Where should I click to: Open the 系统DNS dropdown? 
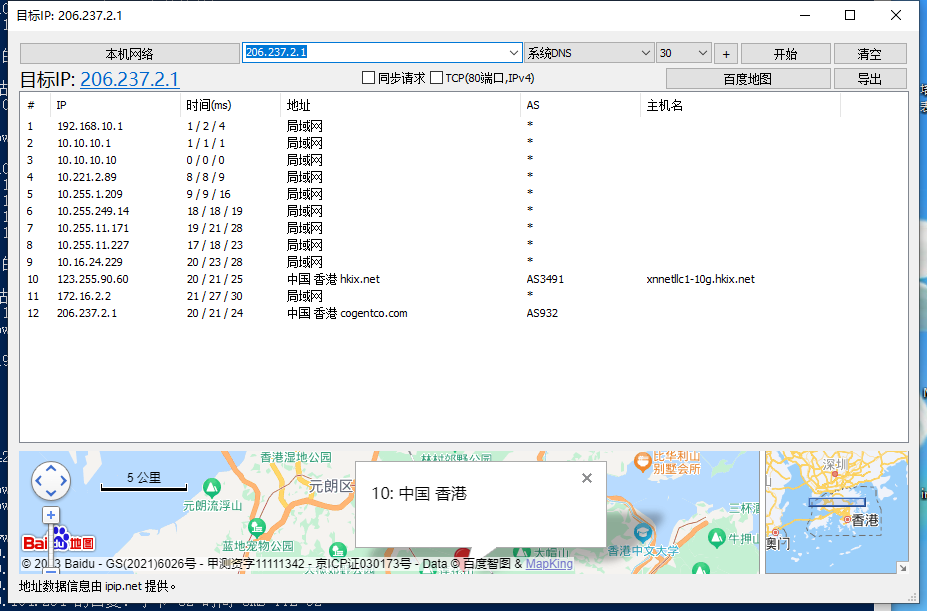(x=645, y=53)
